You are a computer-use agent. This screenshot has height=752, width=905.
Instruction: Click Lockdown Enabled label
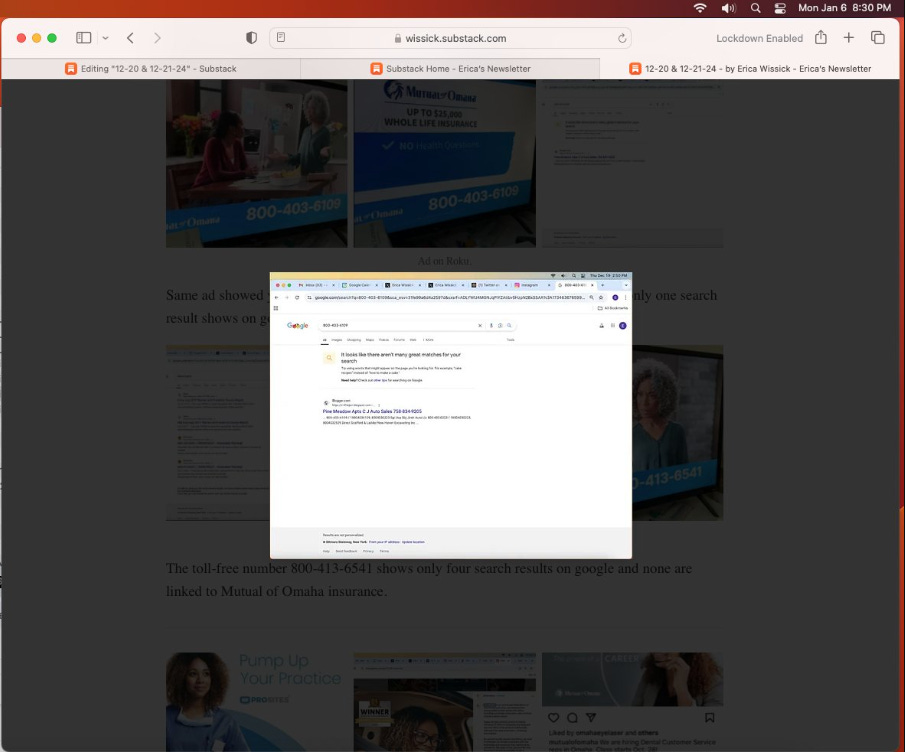[x=760, y=38]
